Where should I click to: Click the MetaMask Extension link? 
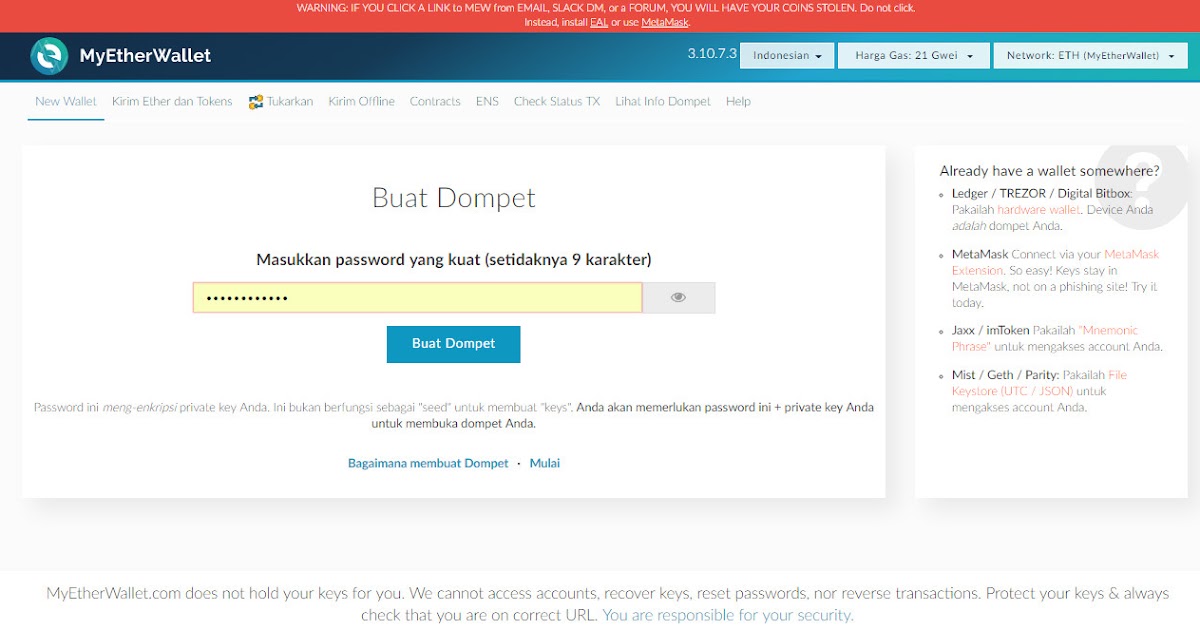[1055, 262]
